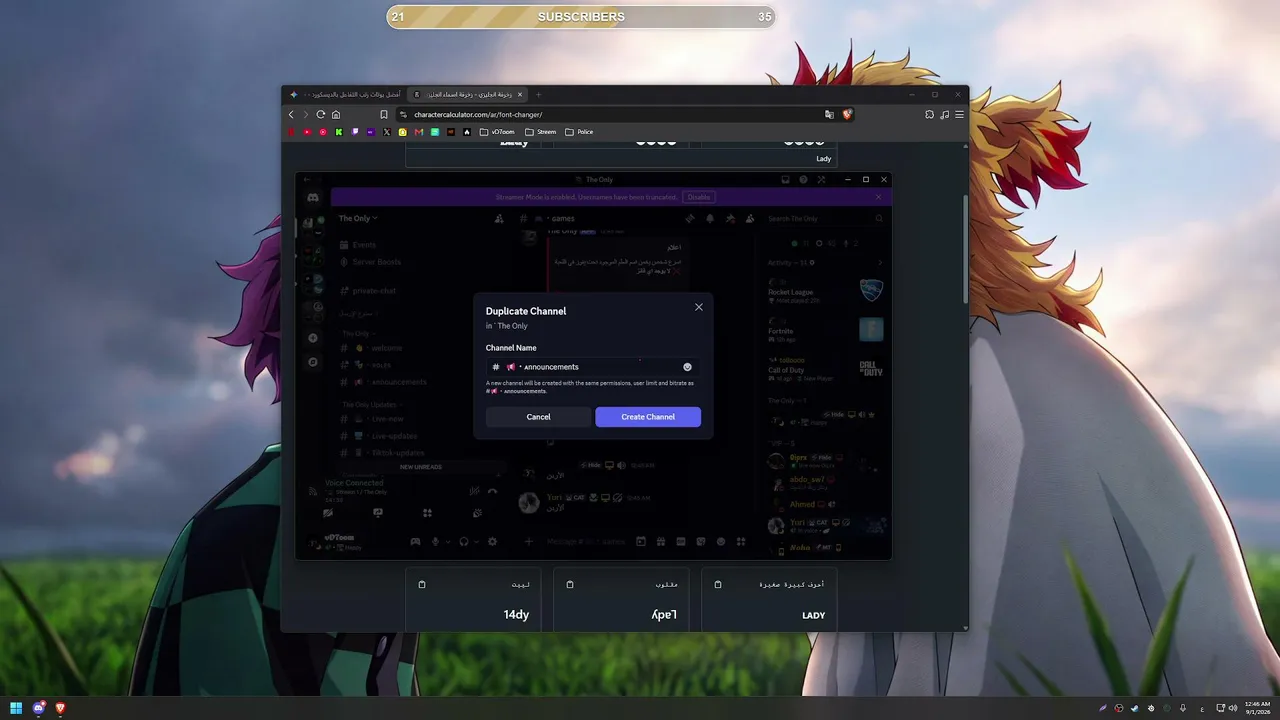Open a new browser tab
Image resolution: width=1280 pixels, height=720 pixels.
point(538,95)
